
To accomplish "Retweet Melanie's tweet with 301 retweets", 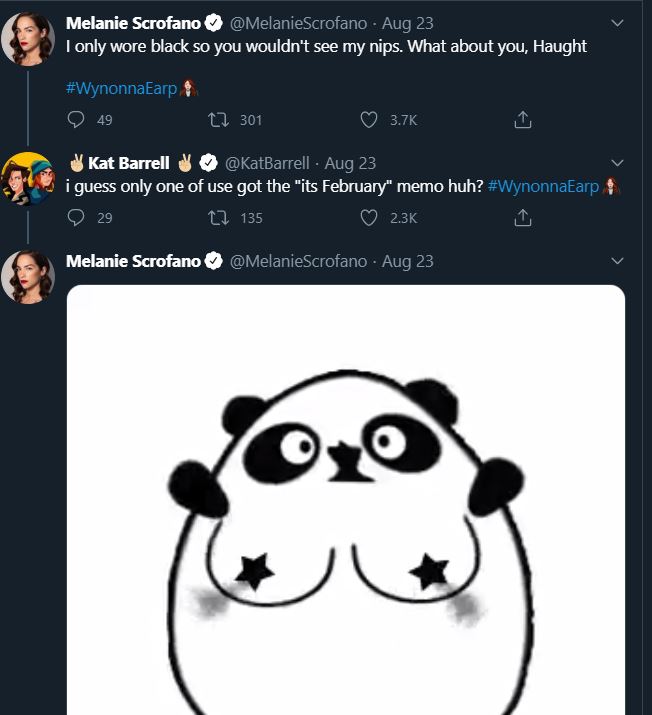I will (x=217, y=120).
